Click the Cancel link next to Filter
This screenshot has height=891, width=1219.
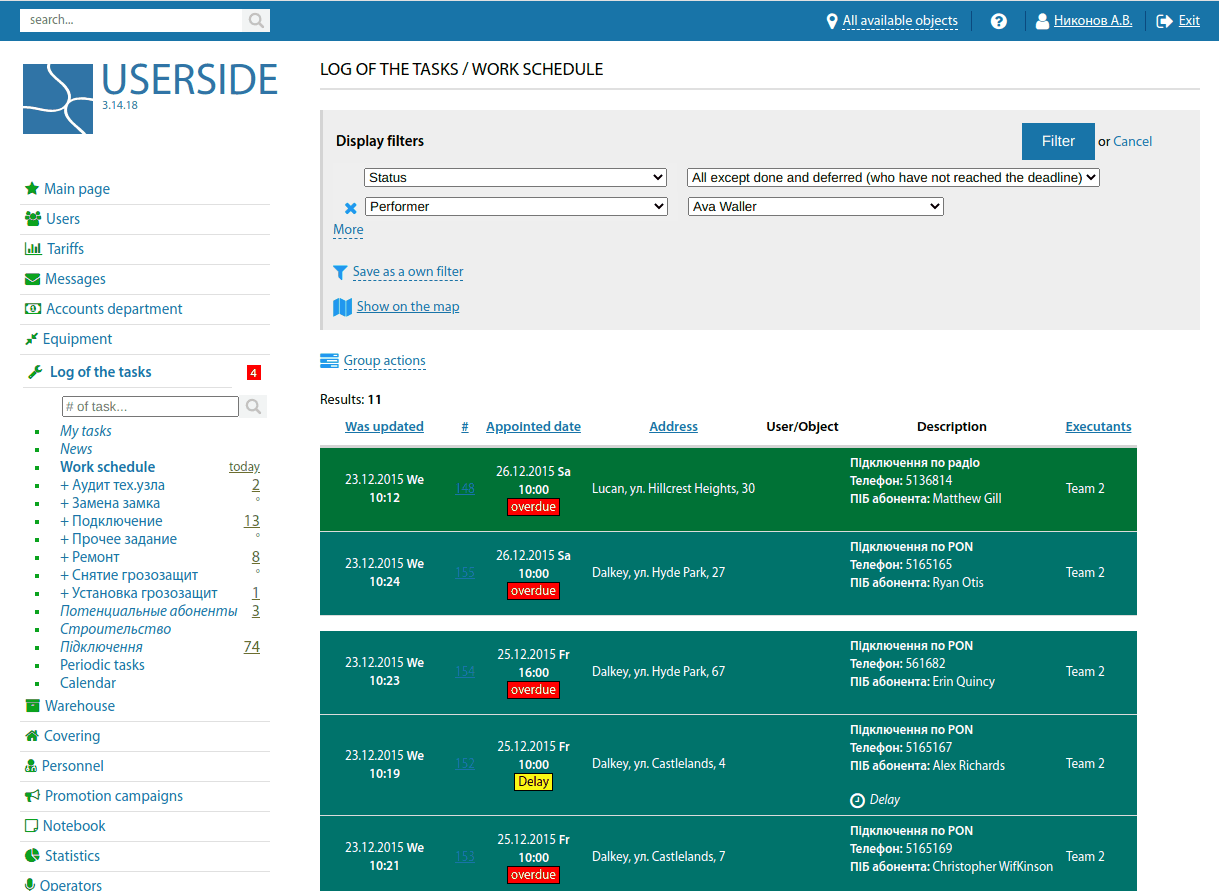(x=1132, y=142)
